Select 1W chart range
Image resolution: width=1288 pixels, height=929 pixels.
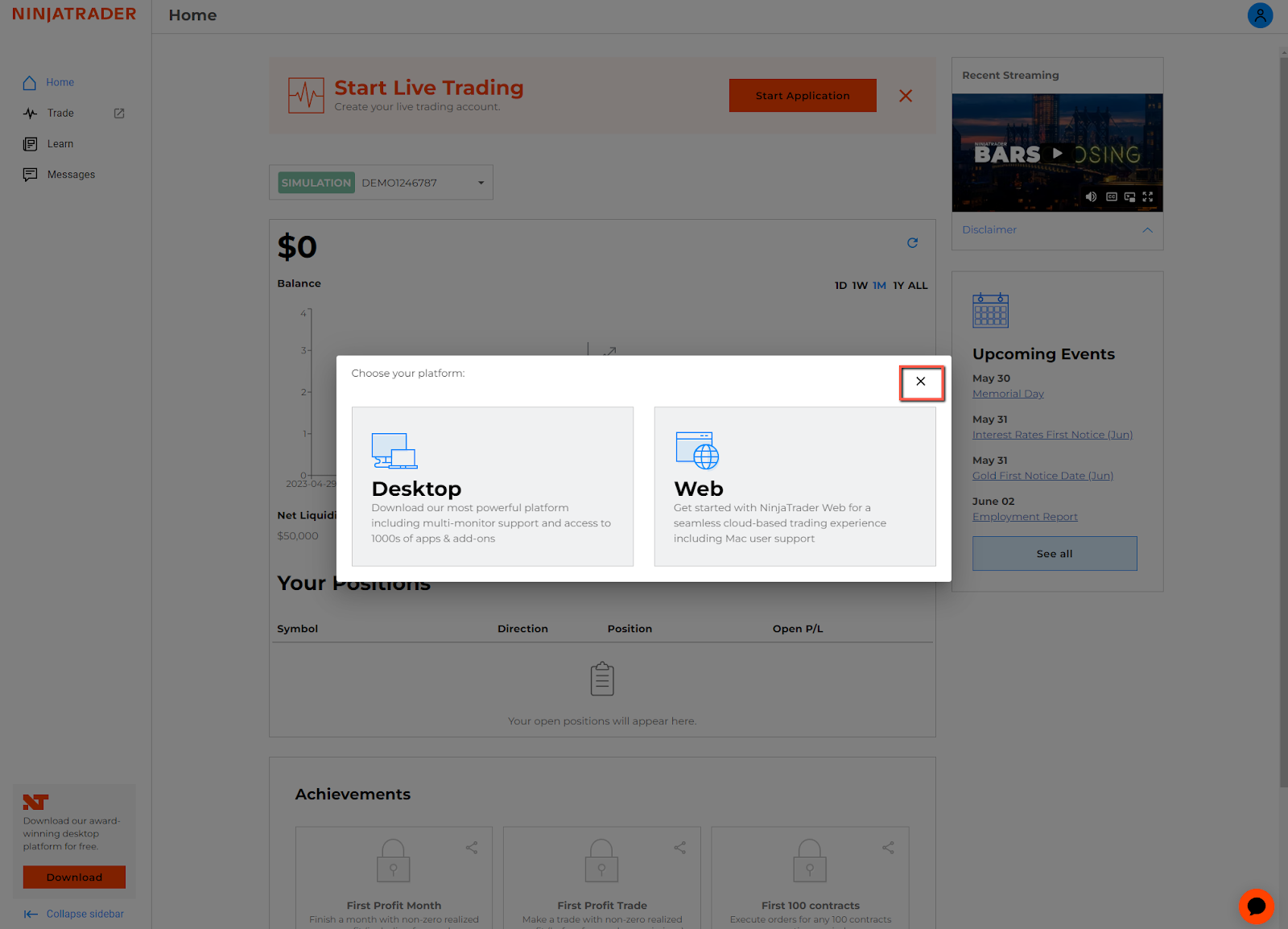click(860, 286)
